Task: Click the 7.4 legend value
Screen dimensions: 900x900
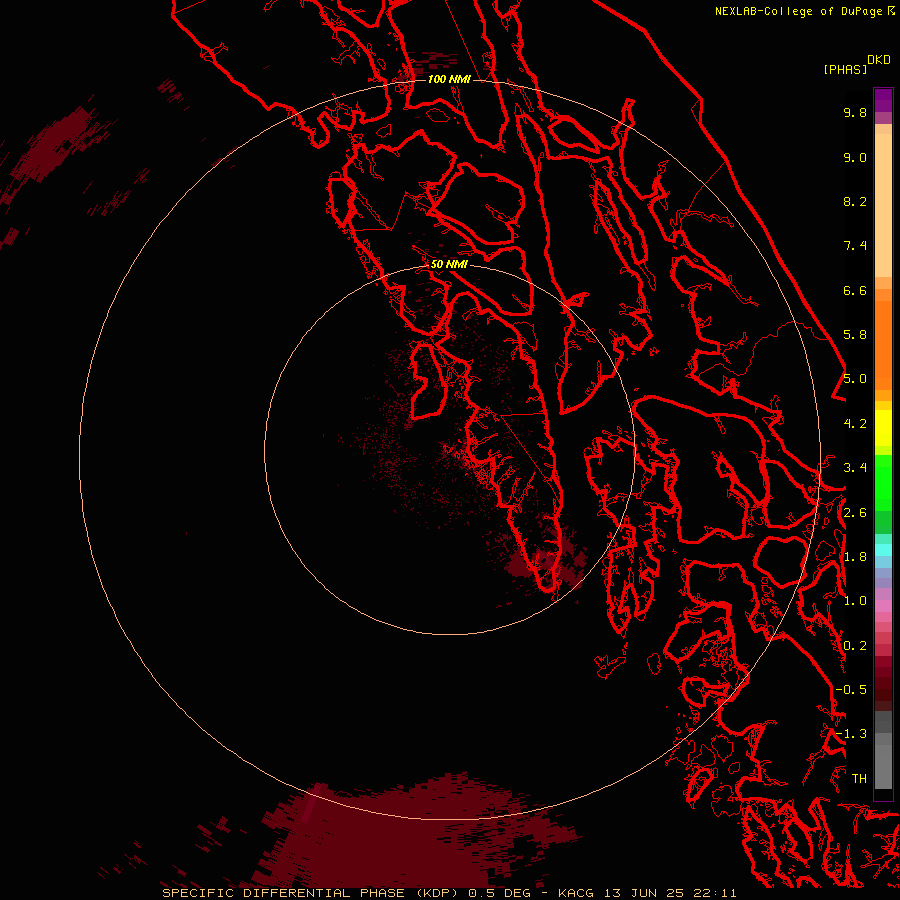Action: point(855,246)
